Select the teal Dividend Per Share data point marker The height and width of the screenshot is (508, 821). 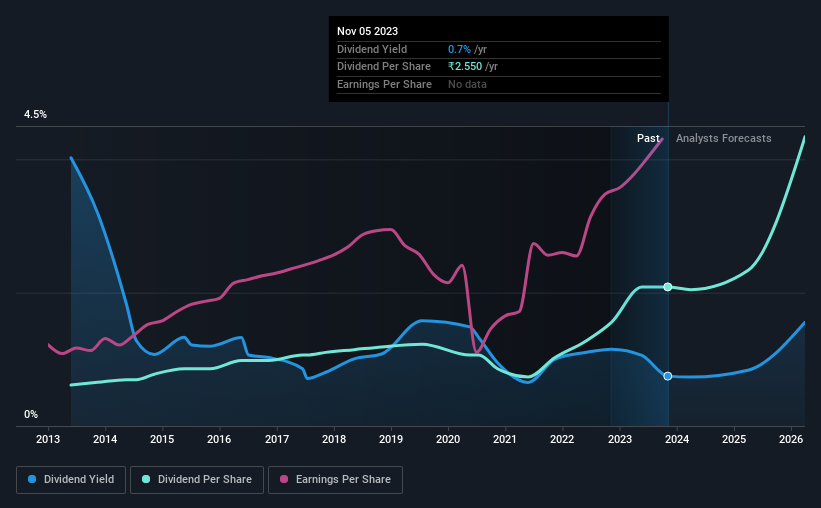click(x=668, y=286)
